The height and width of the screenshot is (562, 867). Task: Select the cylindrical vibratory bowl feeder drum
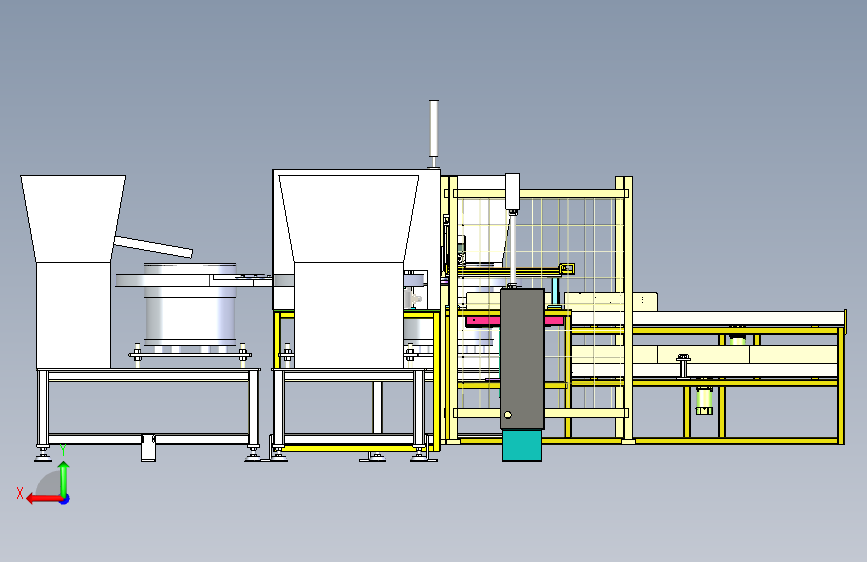point(190,305)
